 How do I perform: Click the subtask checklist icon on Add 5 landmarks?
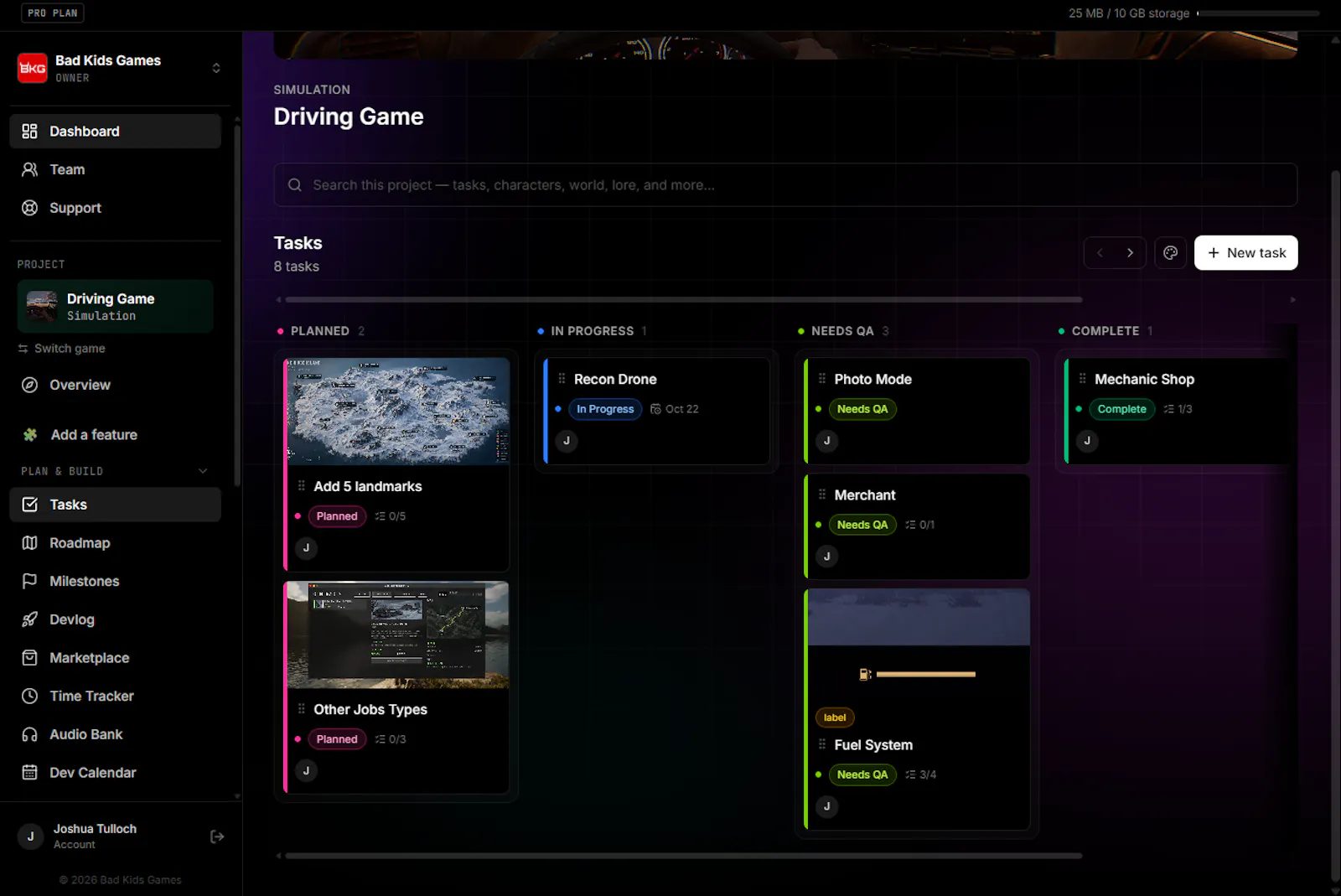381,516
